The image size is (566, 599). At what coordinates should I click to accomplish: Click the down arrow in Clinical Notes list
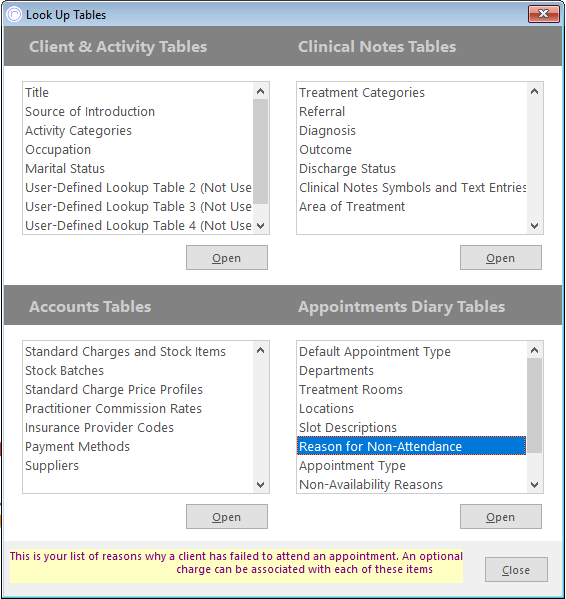(x=535, y=226)
